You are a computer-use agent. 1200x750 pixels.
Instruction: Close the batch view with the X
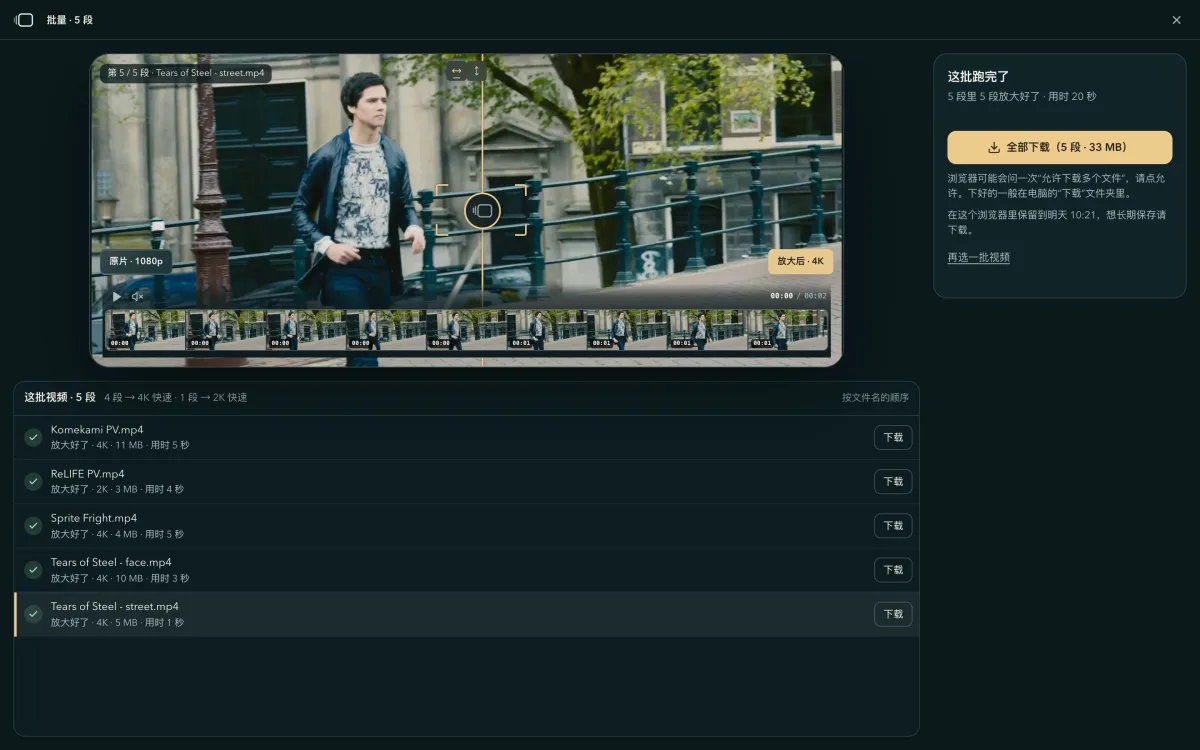[x=1176, y=20]
